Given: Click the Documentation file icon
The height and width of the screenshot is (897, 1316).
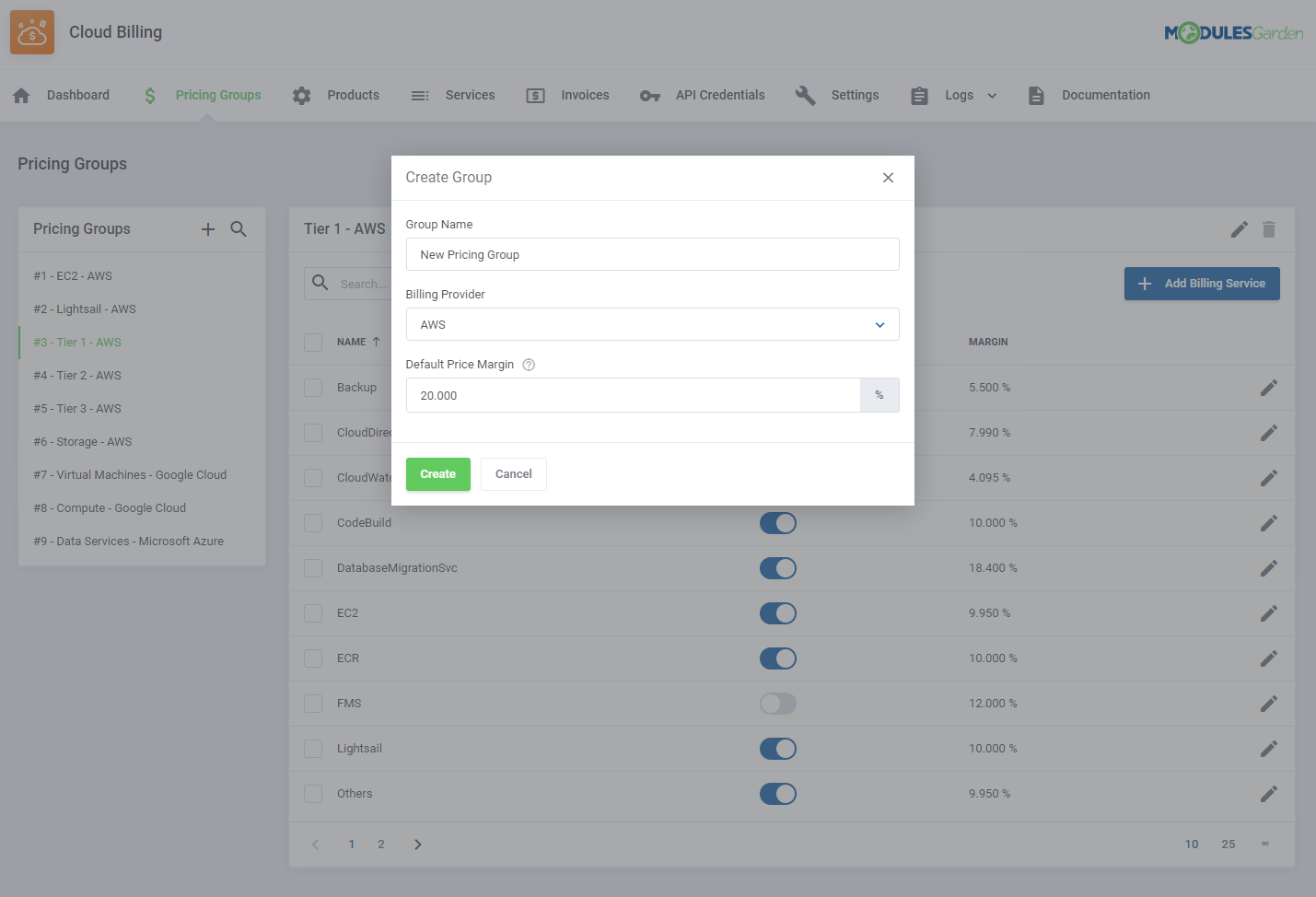Looking at the screenshot, I should pyautogui.click(x=1036, y=96).
